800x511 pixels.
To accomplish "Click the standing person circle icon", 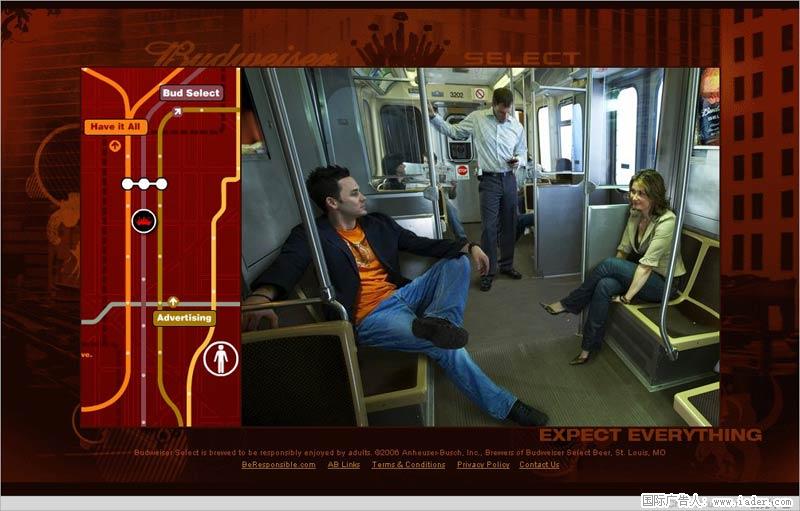I will [x=220, y=359].
